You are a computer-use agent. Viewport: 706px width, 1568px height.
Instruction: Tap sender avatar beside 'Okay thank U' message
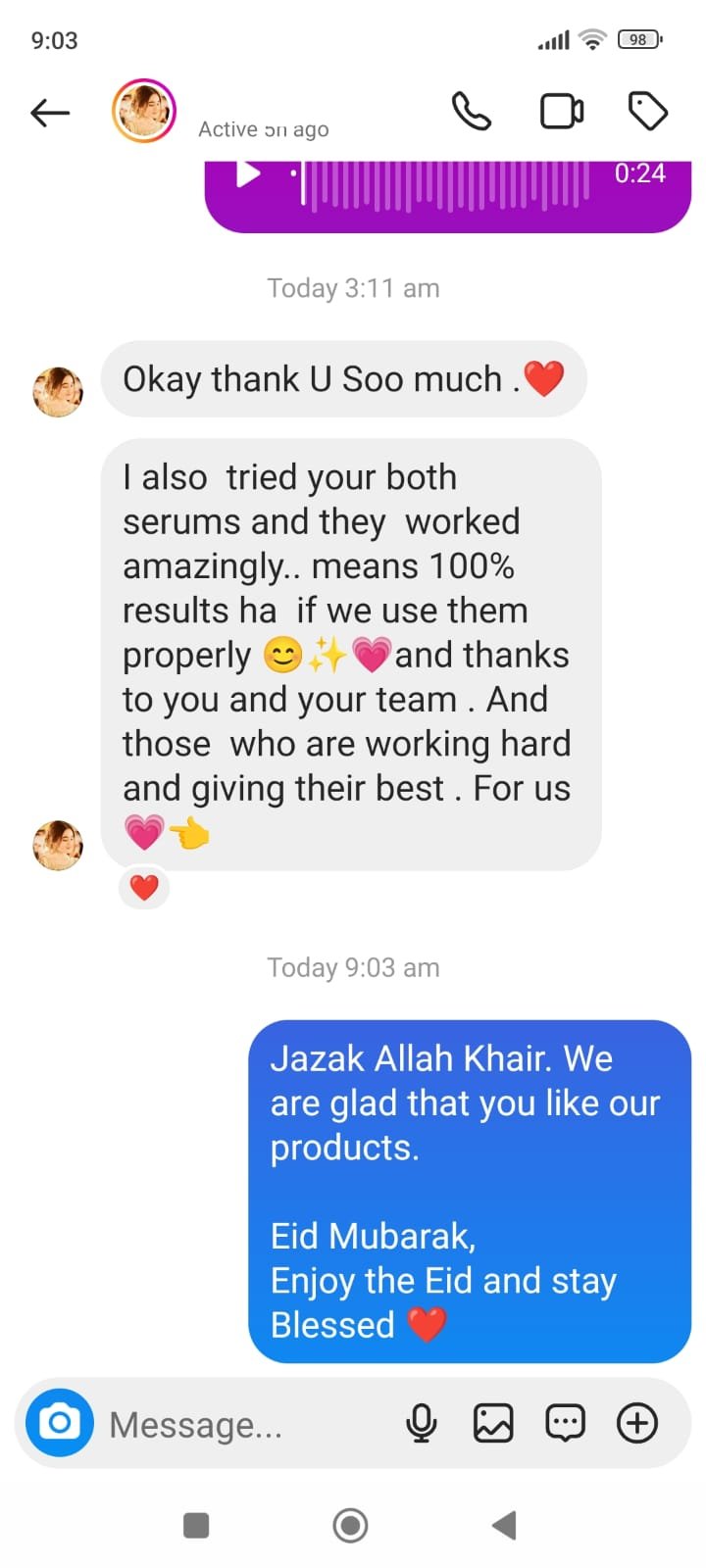point(58,392)
